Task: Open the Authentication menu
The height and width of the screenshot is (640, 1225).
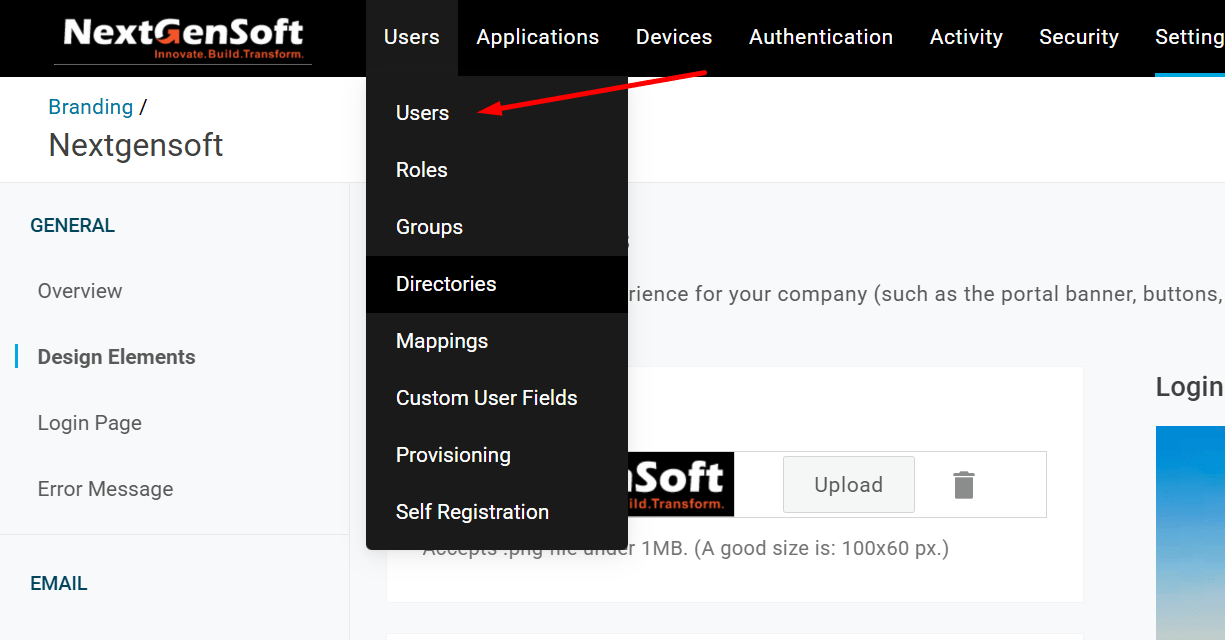Action: (x=820, y=37)
